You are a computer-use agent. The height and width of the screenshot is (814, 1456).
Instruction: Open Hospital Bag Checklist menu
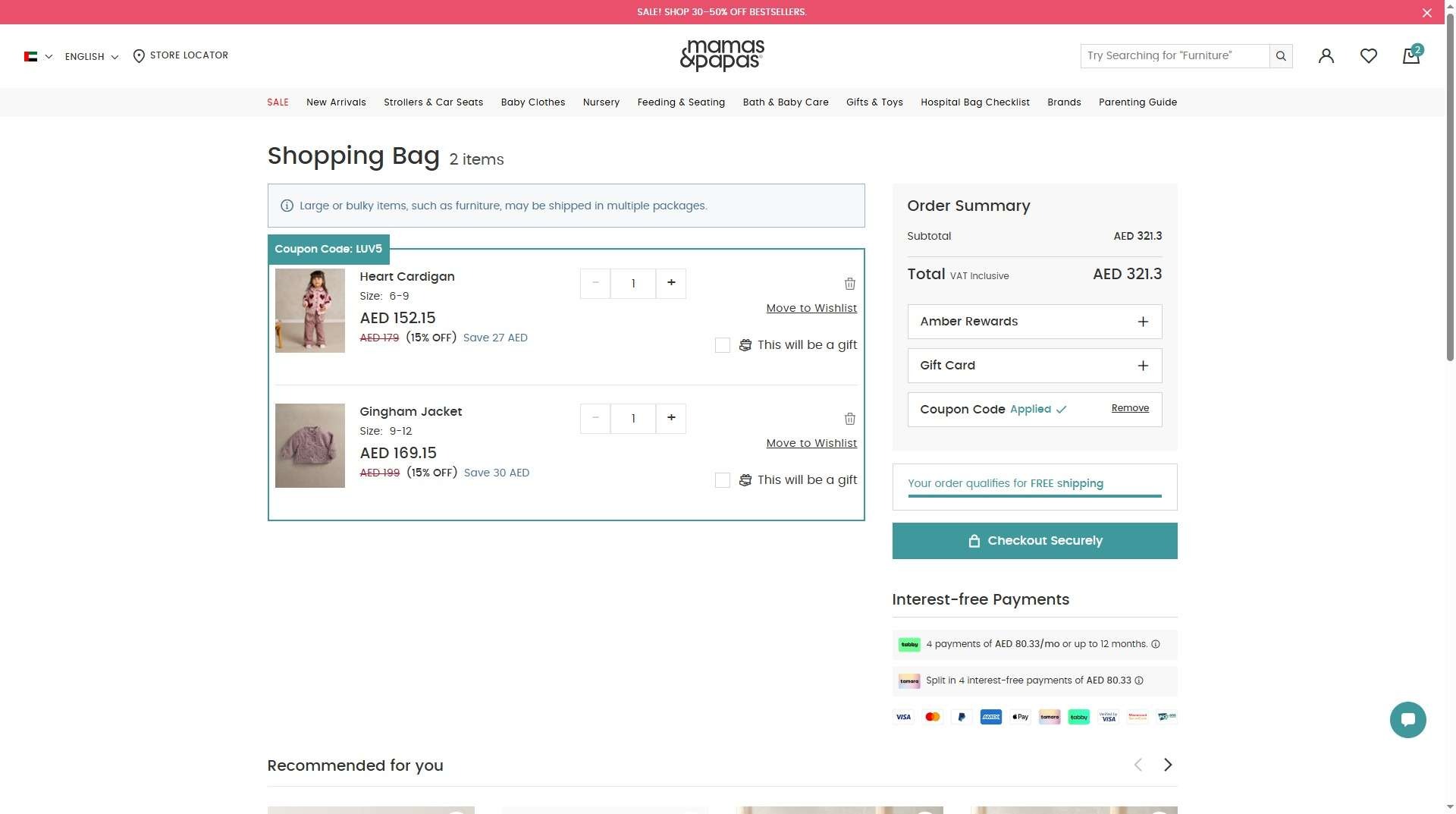(x=974, y=102)
